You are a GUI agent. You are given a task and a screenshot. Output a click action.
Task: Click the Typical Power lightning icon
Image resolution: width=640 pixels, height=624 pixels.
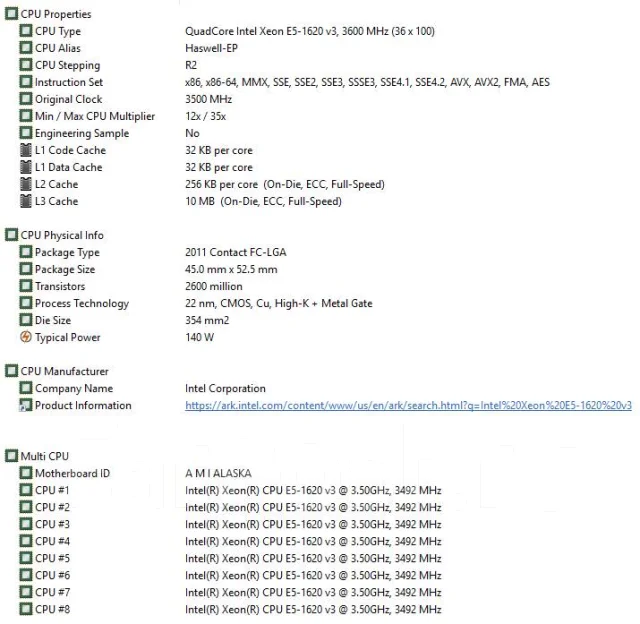pos(26,337)
